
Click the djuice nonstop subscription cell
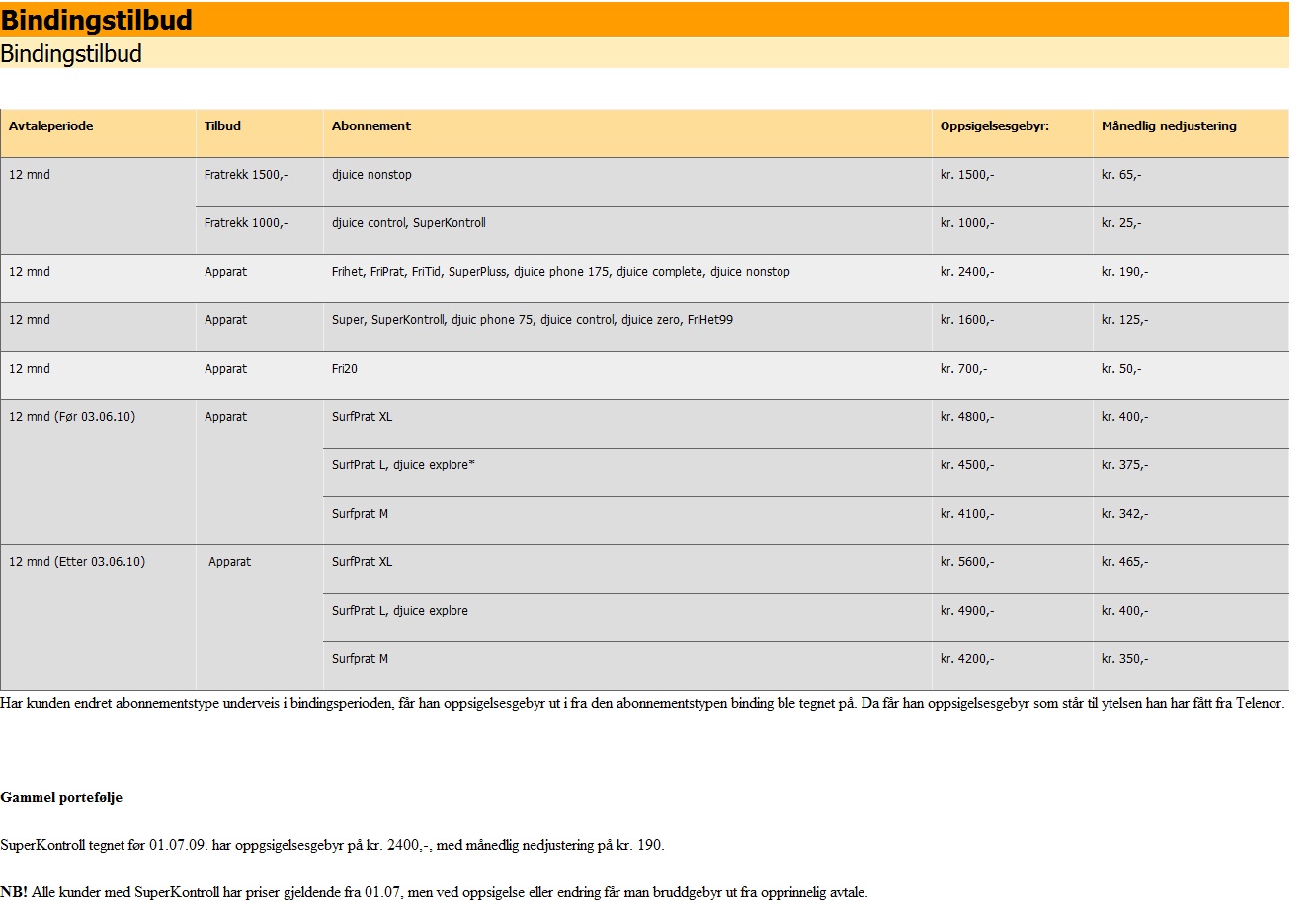(x=627, y=182)
